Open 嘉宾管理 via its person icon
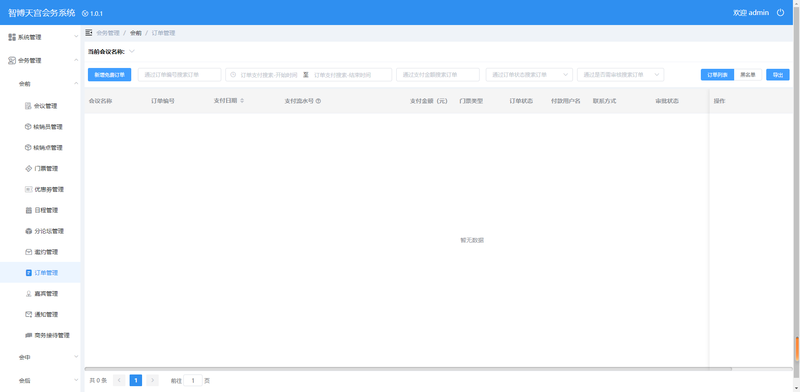 (29, 294)
